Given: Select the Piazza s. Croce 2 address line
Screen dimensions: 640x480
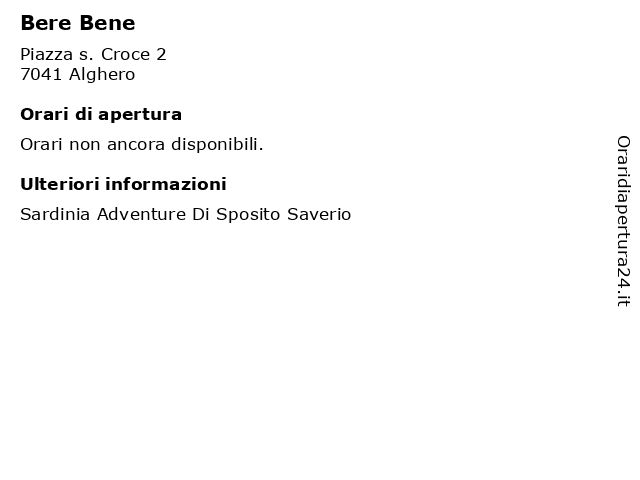Looking at the screenshot, I should click(93, 54).
